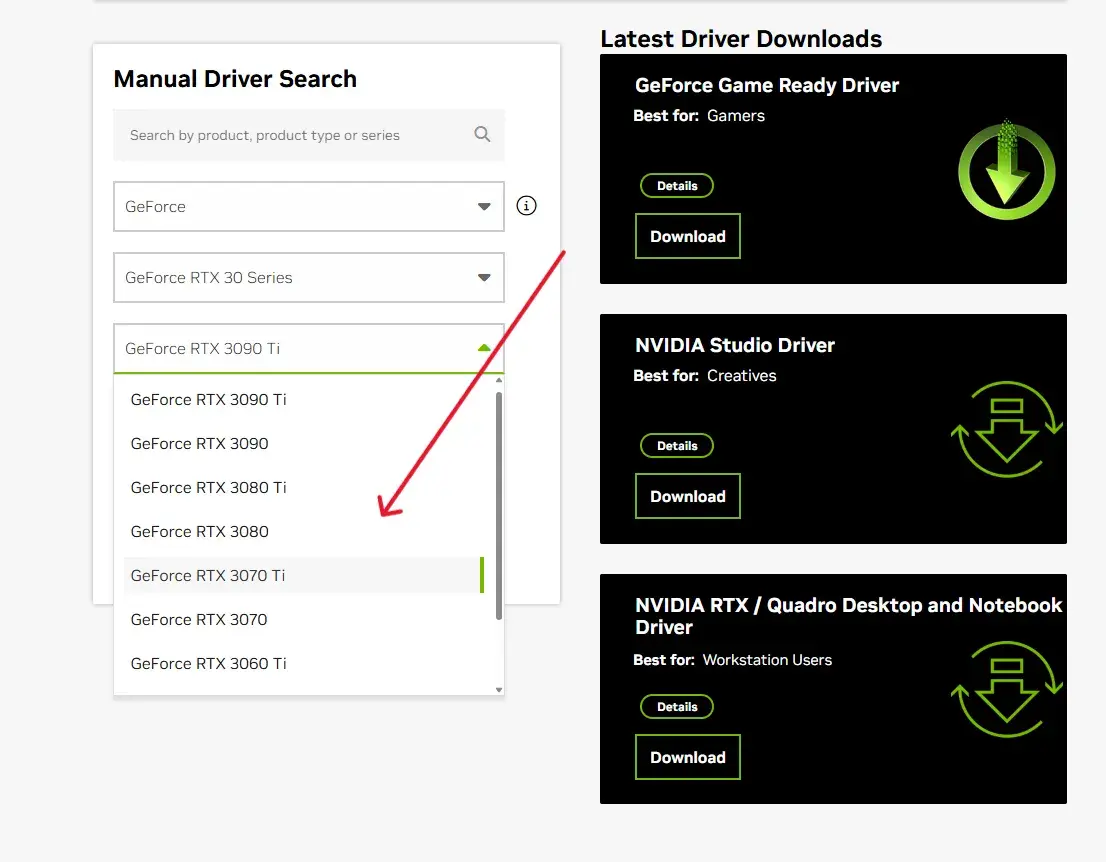Select GeForce RTX 3080 from the list
This screenshot has height=862, width=1106.
200,531
